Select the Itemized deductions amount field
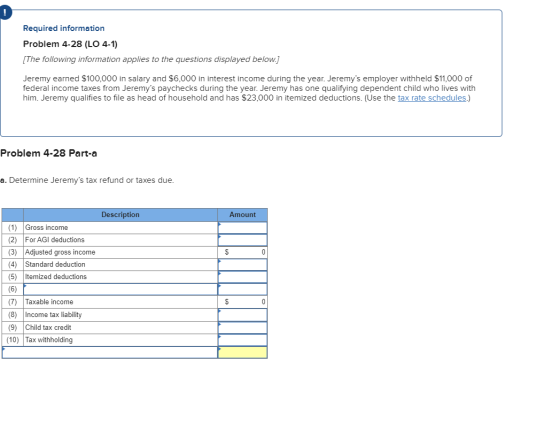The width and height of the screenshot is (560, 424). click(x=242, y=277)
